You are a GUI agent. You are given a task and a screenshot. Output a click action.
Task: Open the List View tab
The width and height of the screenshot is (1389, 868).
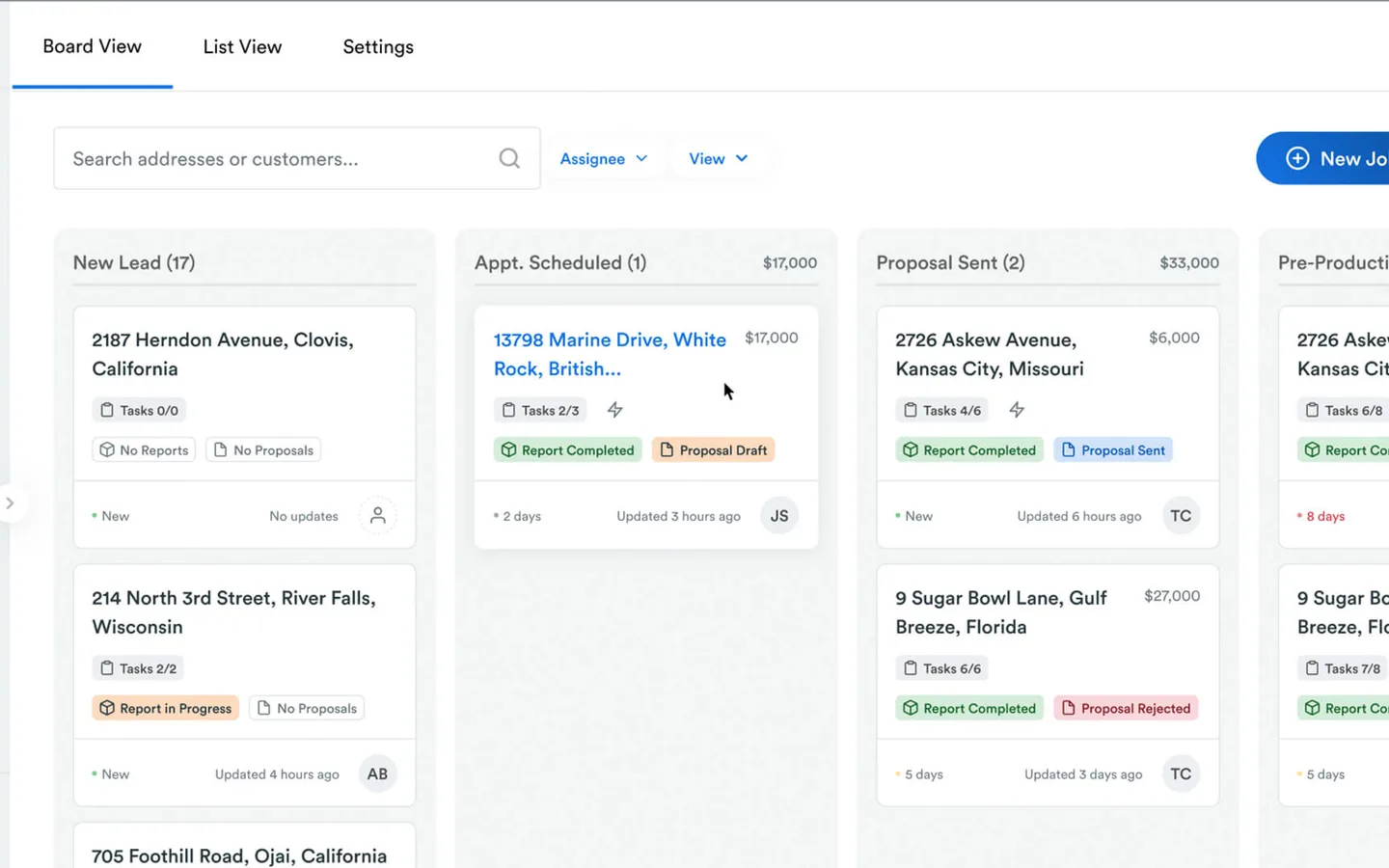242,46
